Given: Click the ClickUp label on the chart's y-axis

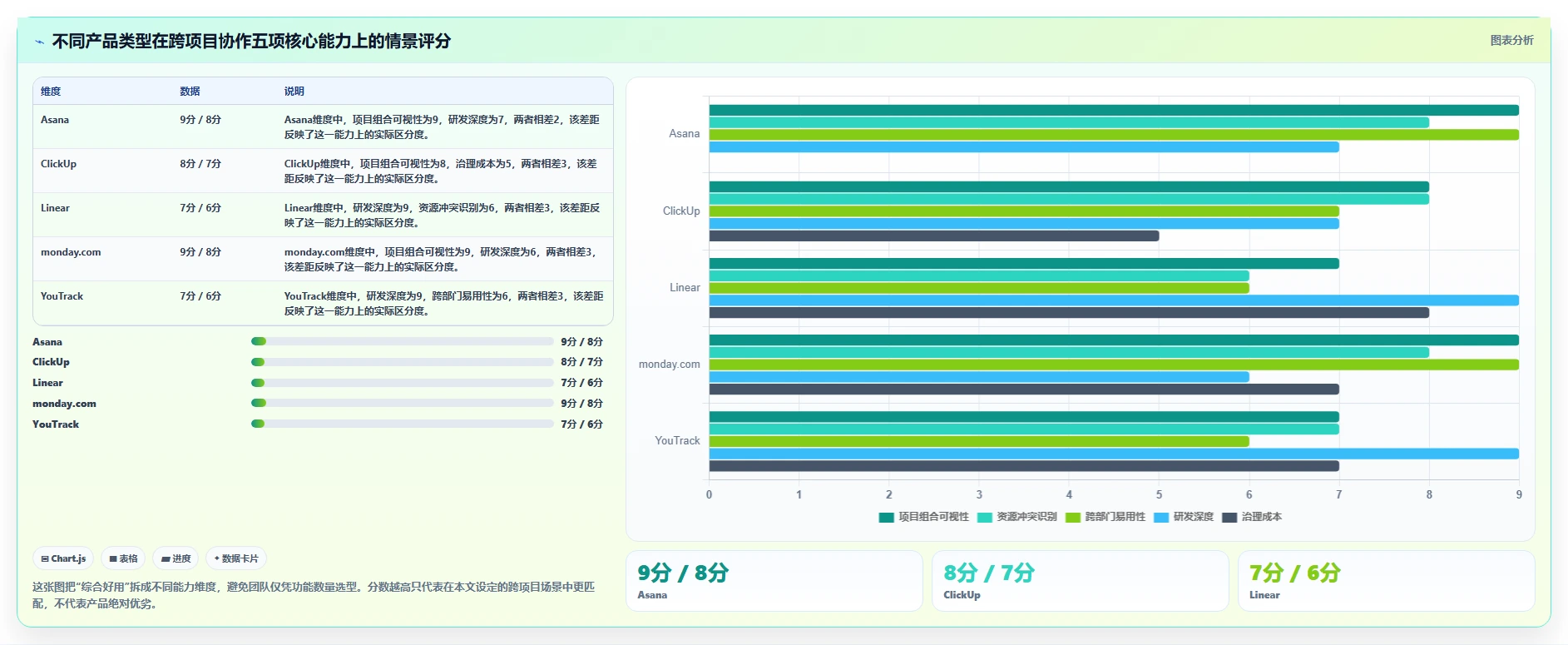Looking at the screenshot, I should [681, 211].
